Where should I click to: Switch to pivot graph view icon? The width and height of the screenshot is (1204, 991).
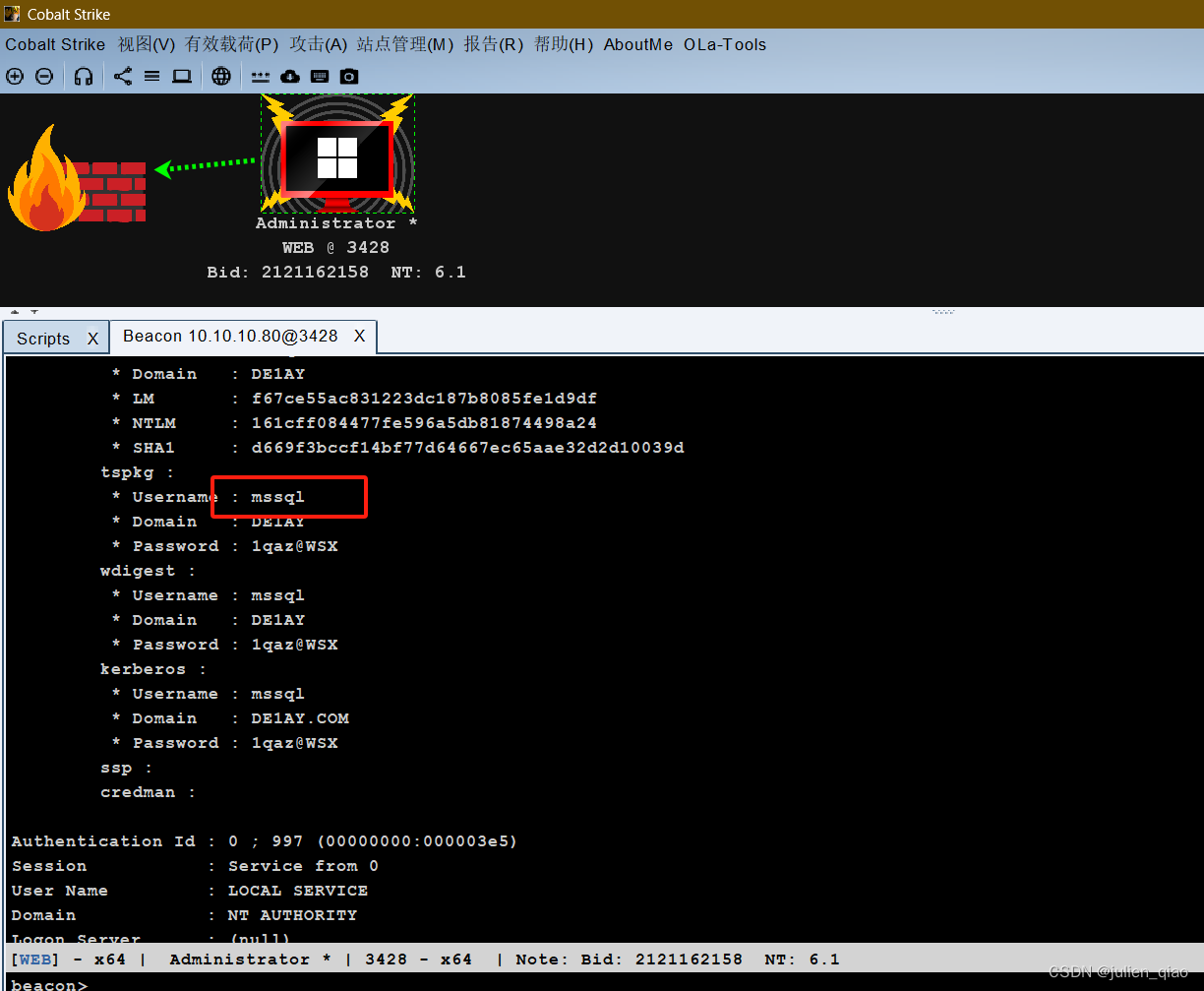pyautogui.click(x=123, y=76)
